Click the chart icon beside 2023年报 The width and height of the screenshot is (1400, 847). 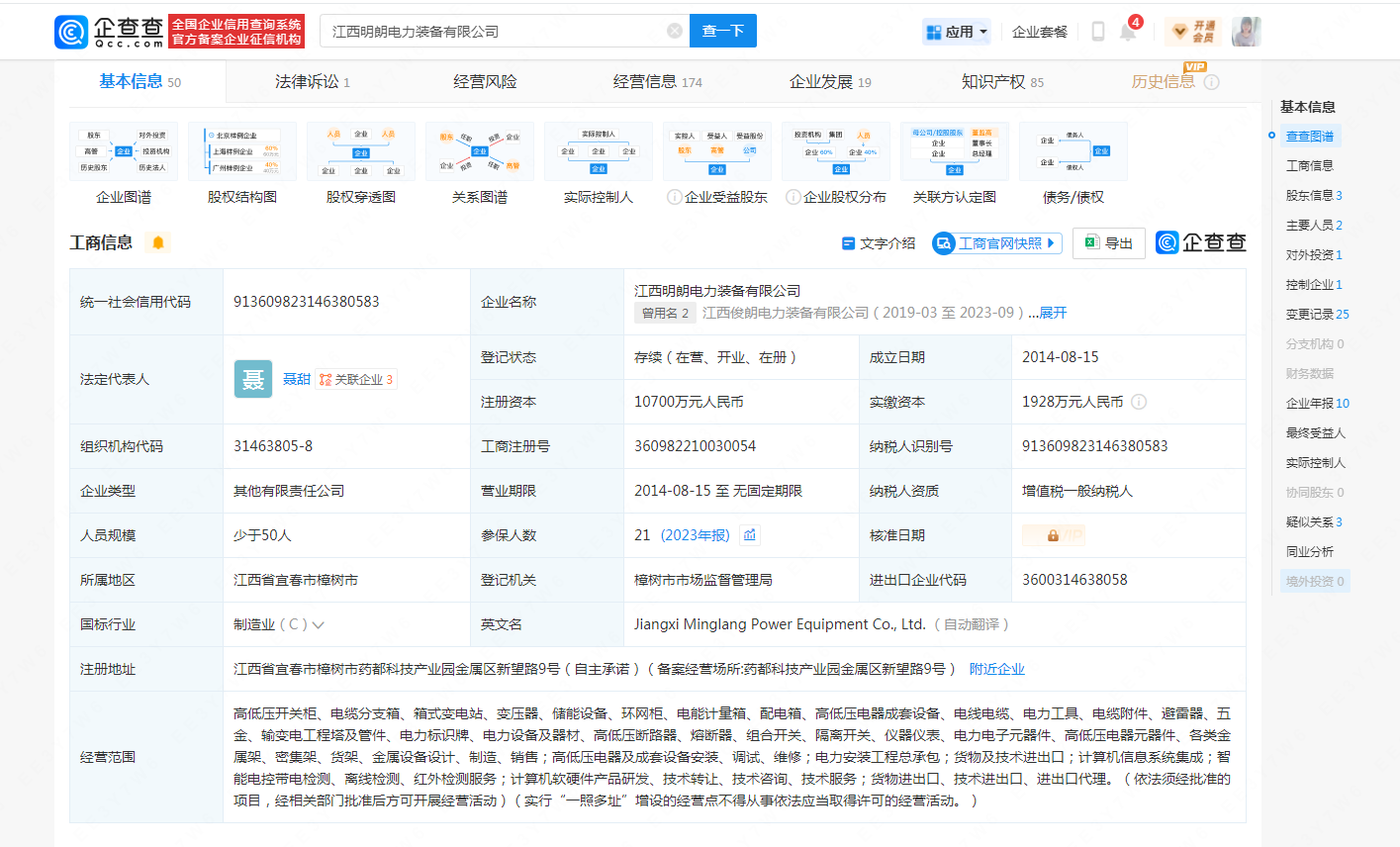click(750, 535)
